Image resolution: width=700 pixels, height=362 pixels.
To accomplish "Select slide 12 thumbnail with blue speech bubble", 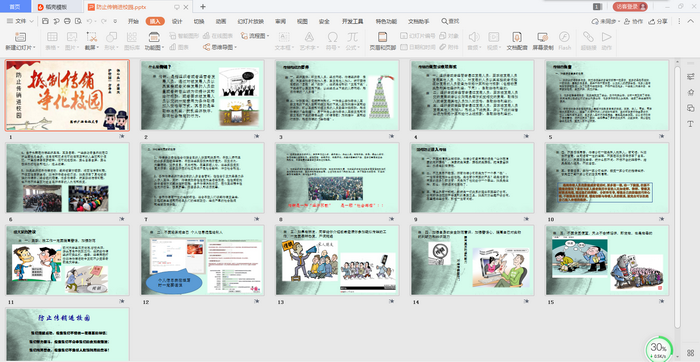I will tap(202, 260).
